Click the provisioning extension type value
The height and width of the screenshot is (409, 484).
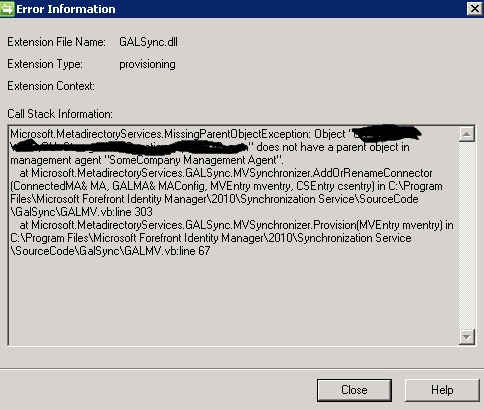click(x=147, y=64)
